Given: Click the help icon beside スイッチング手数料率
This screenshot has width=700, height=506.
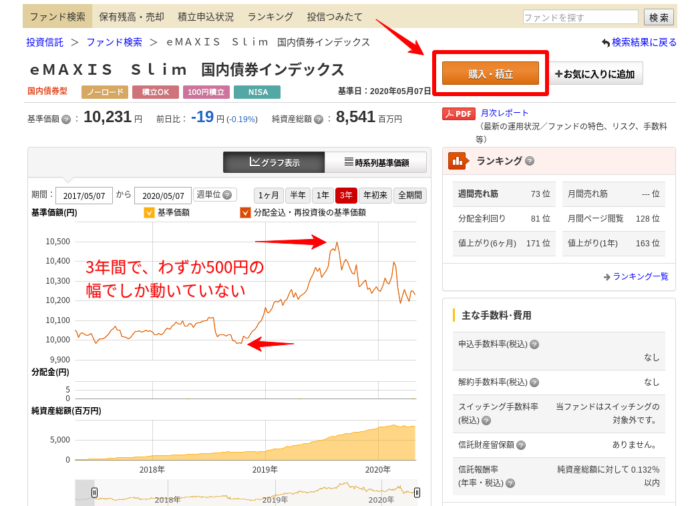Looking at the screenshot, I should (x=487, y=420).
